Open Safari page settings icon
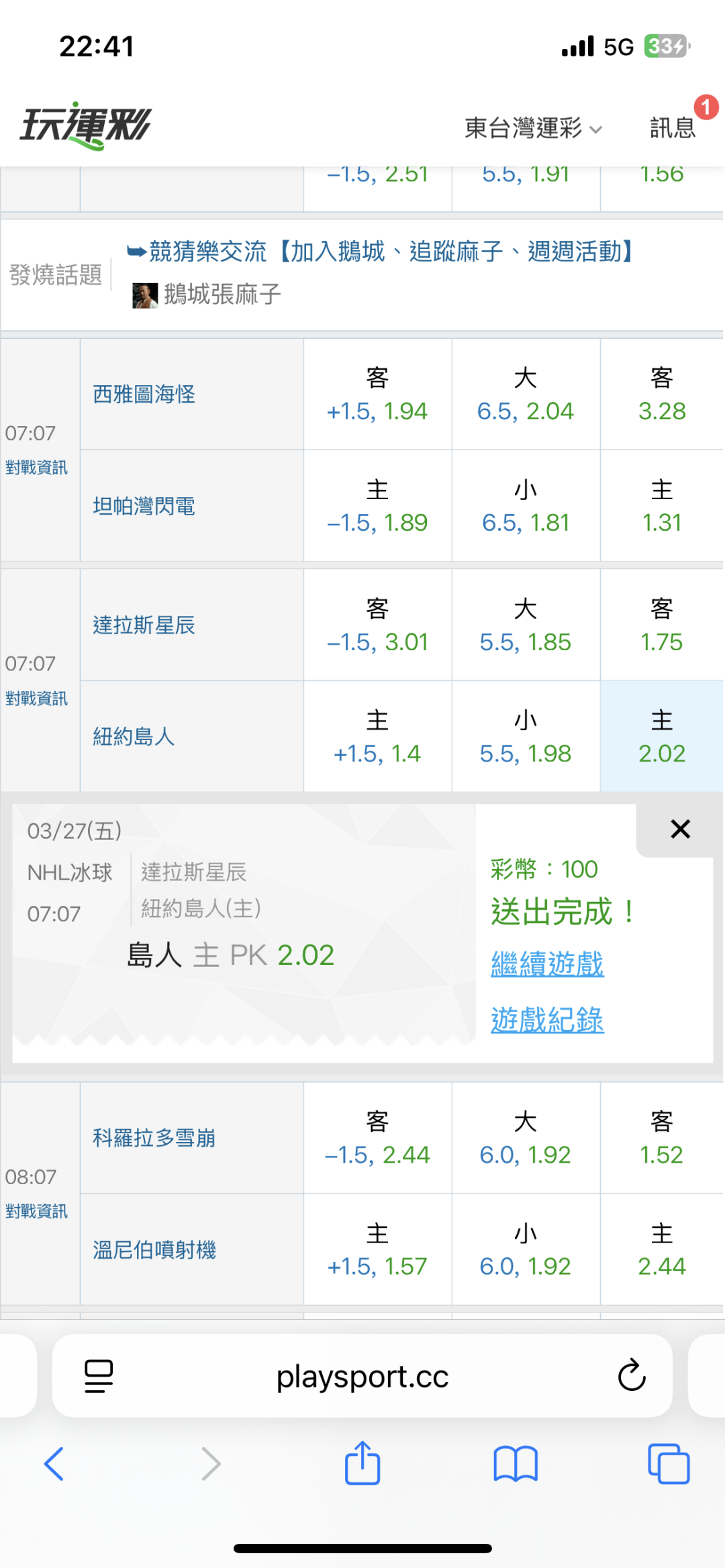Image resolution: width=725 pixels, height=1568 pixels. pos(99,1376)
